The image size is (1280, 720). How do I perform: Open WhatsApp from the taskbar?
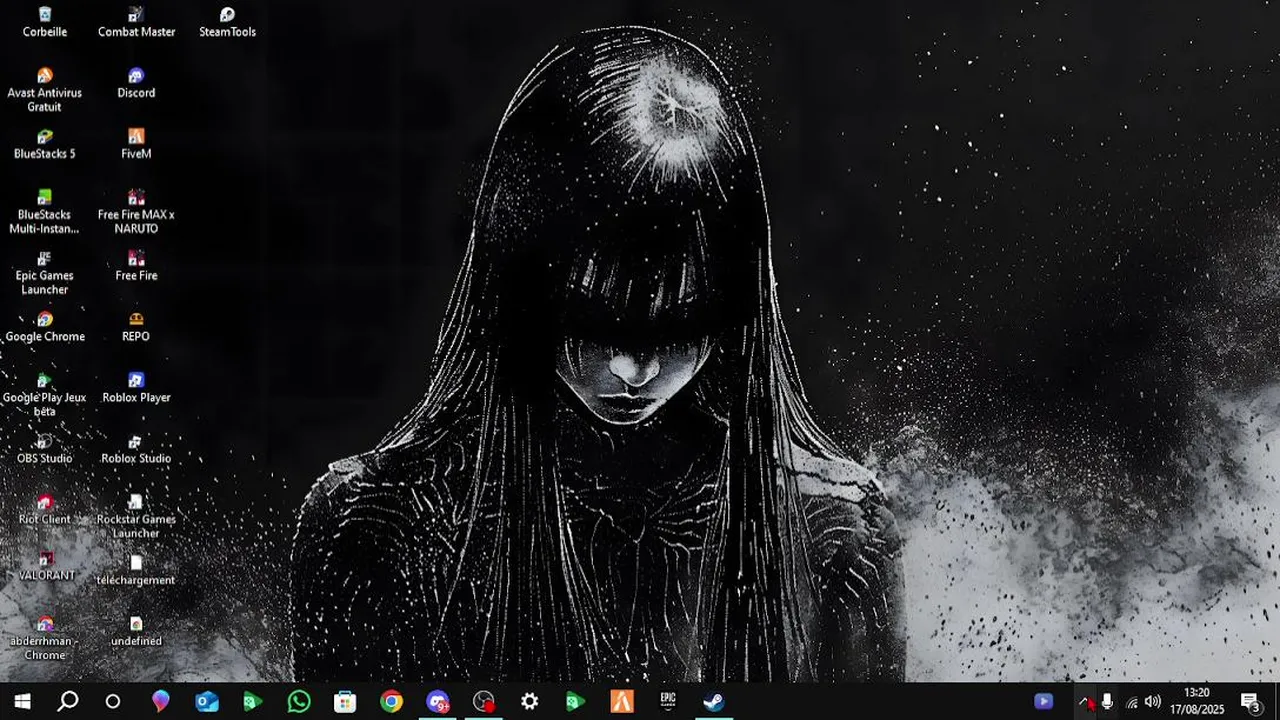pyautogui.click(x=299, y=701)
